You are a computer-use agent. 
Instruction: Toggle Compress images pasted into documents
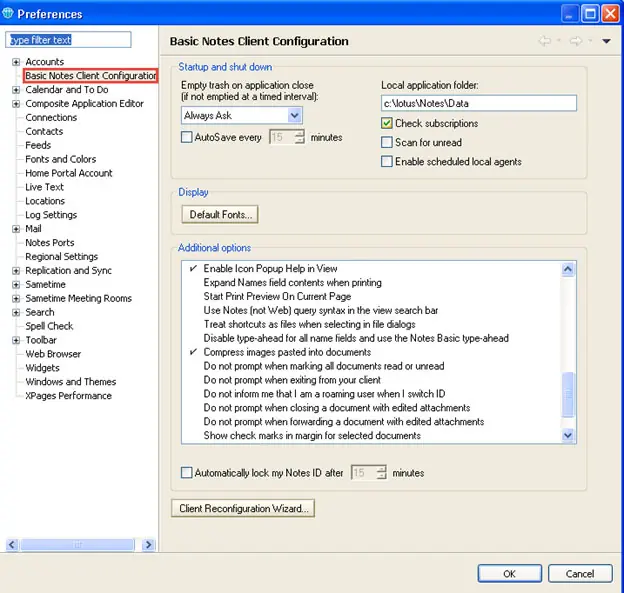click(x=287, y=352)
